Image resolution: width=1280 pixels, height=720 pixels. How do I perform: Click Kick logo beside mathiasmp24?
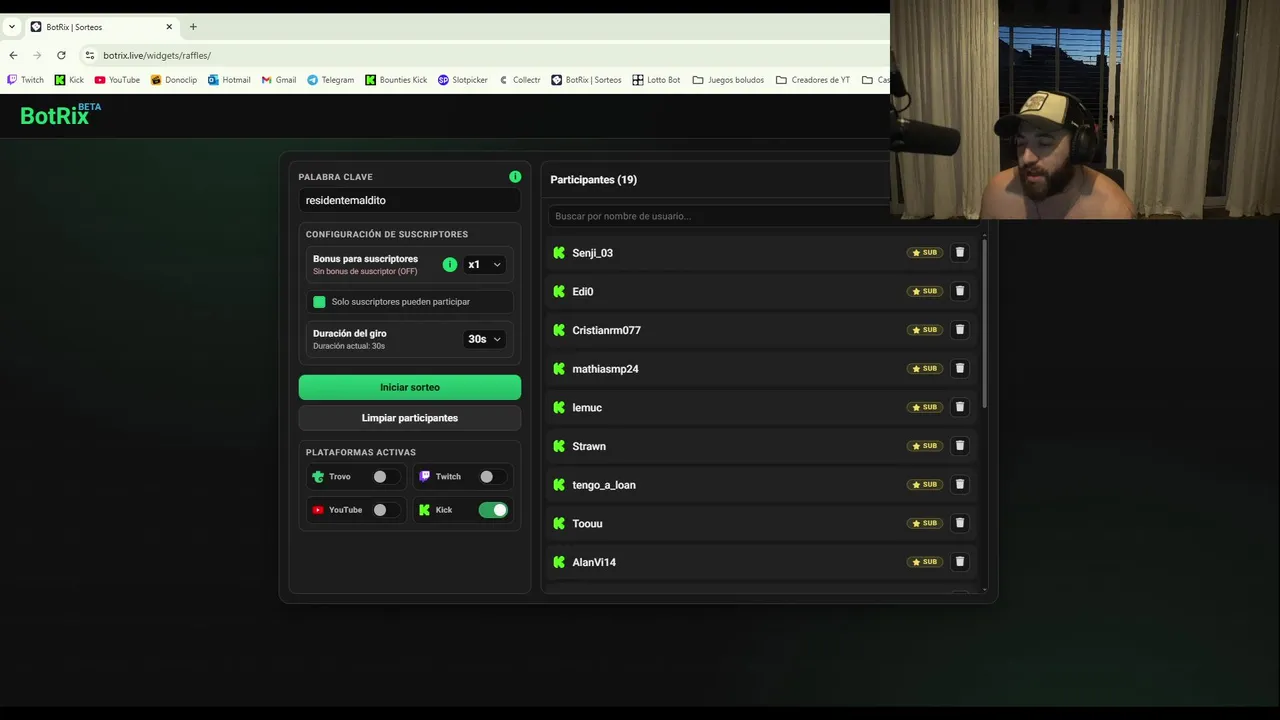tap(559, 369)
